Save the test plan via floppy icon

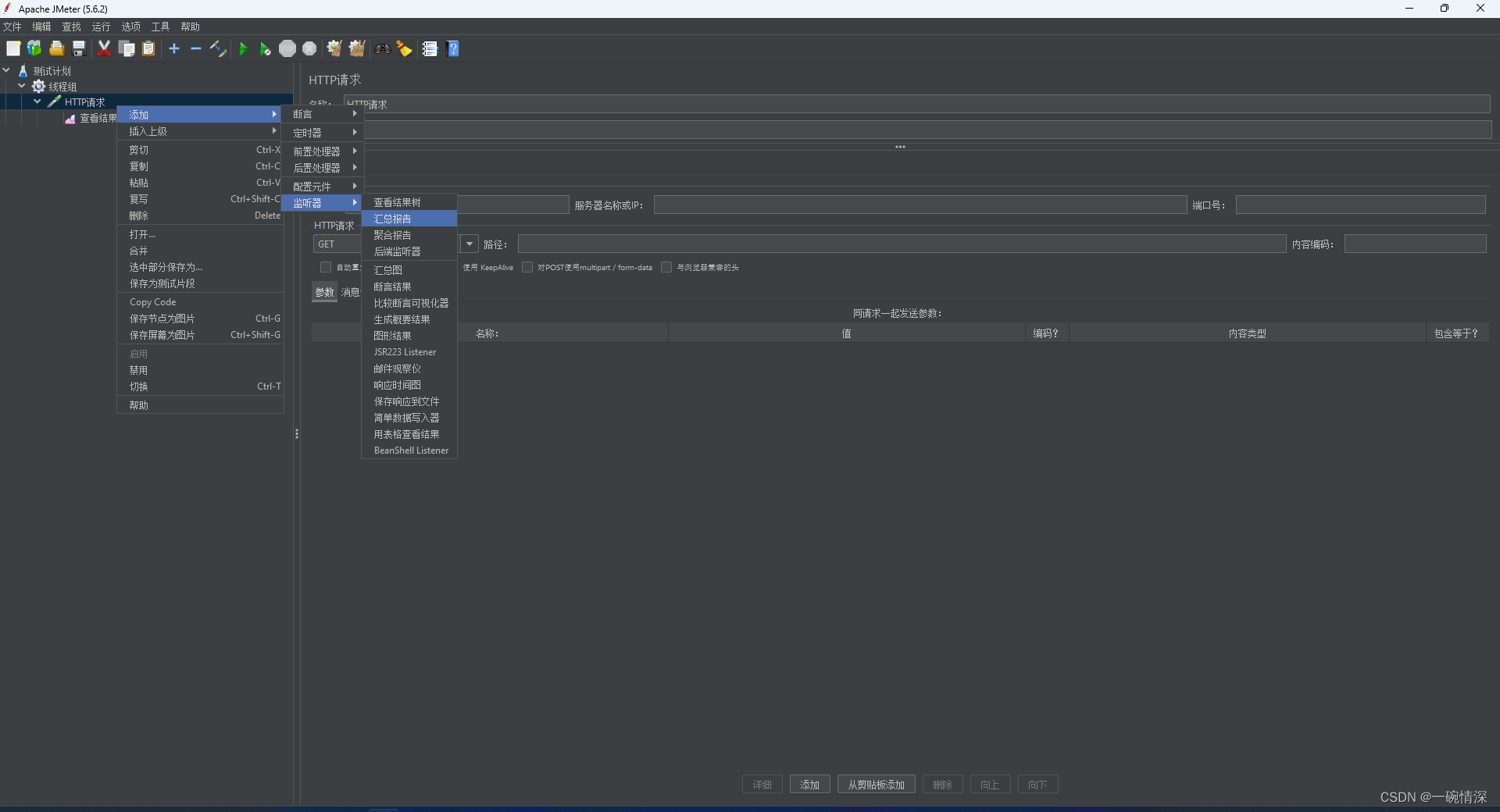click(79, 48)
